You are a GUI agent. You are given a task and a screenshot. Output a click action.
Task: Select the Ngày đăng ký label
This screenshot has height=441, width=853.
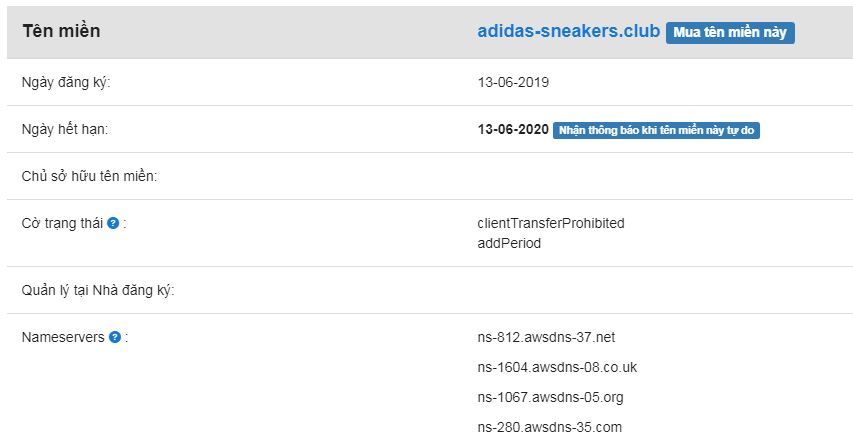[66, 82]
